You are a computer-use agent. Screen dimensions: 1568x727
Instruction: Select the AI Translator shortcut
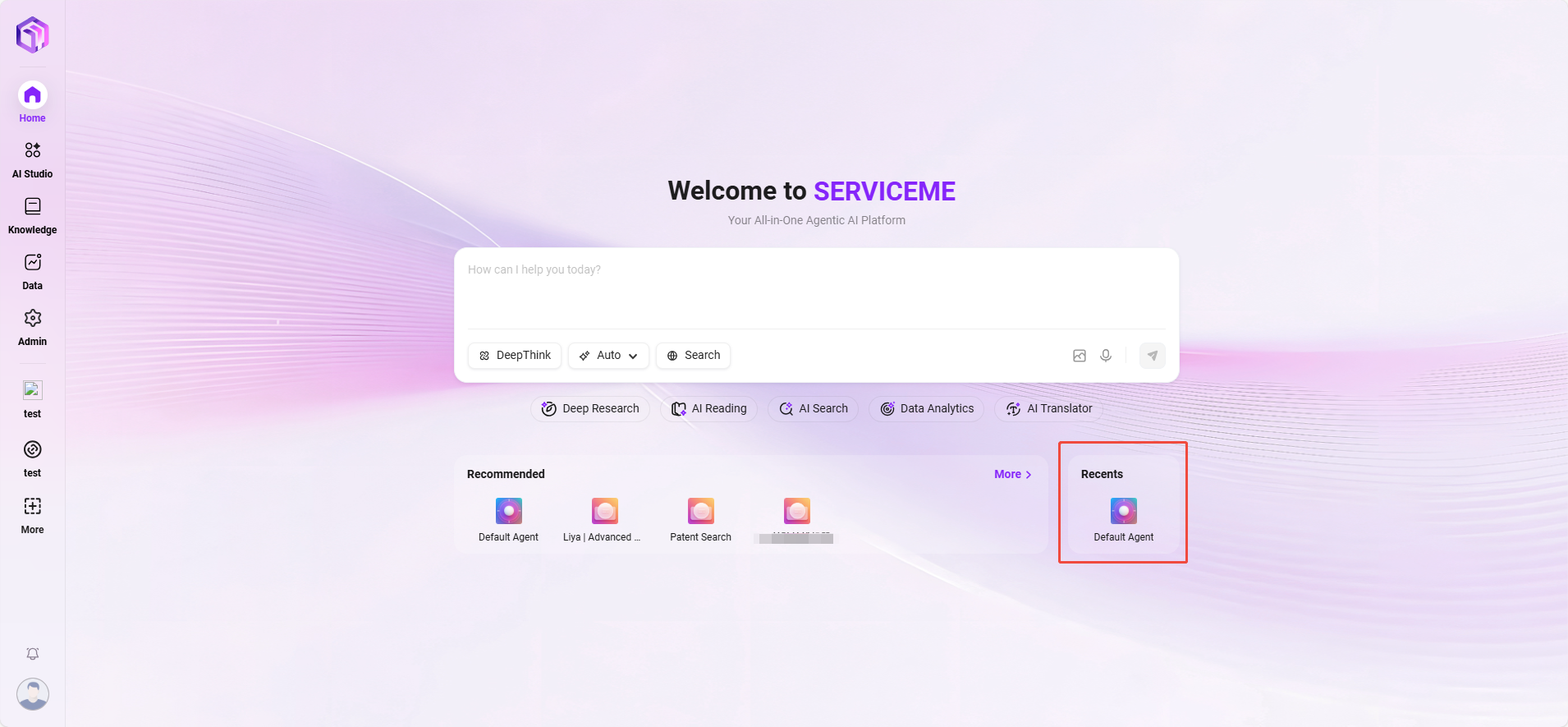1048,409
